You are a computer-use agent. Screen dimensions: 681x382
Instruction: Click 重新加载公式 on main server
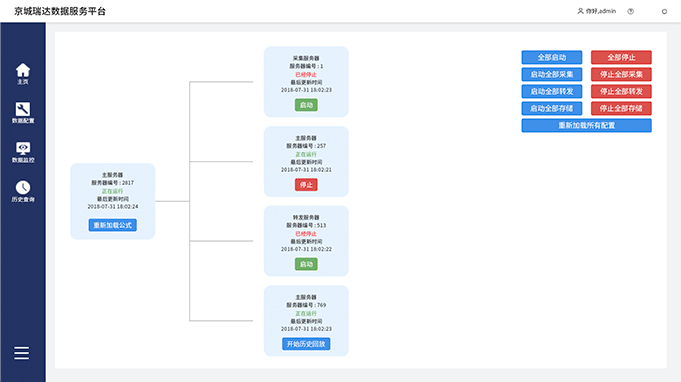pyautogui.click(x=112, y=225)
